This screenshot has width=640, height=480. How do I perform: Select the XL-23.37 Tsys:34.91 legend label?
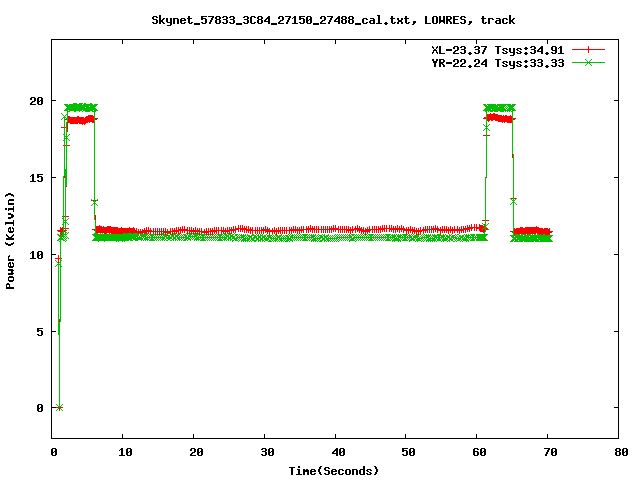tap(498, 50)
